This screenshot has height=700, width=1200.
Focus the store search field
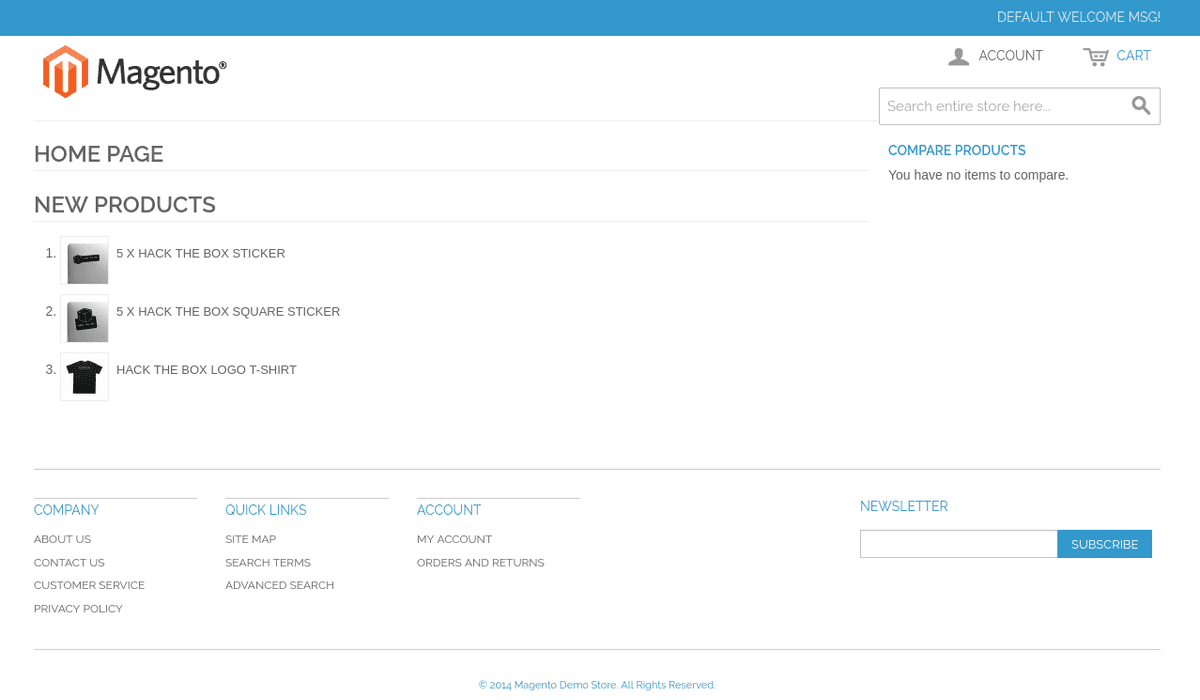1000,106
